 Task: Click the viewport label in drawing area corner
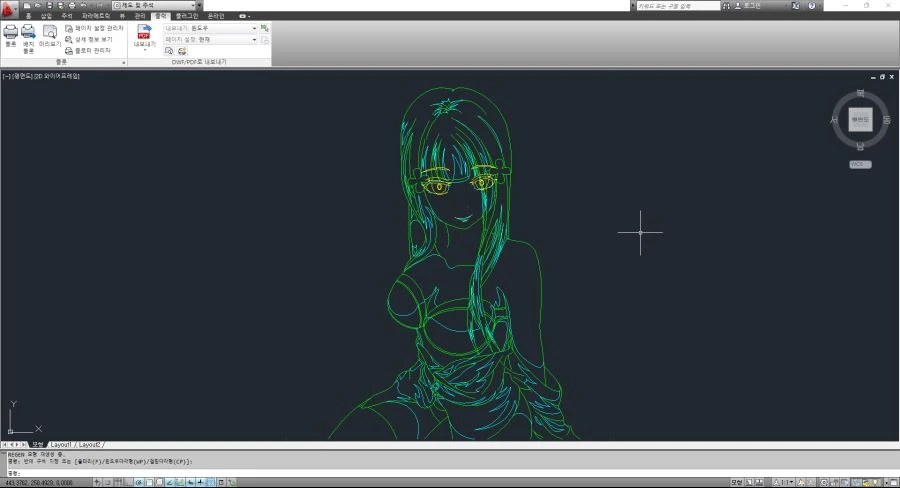pos(41,76)
